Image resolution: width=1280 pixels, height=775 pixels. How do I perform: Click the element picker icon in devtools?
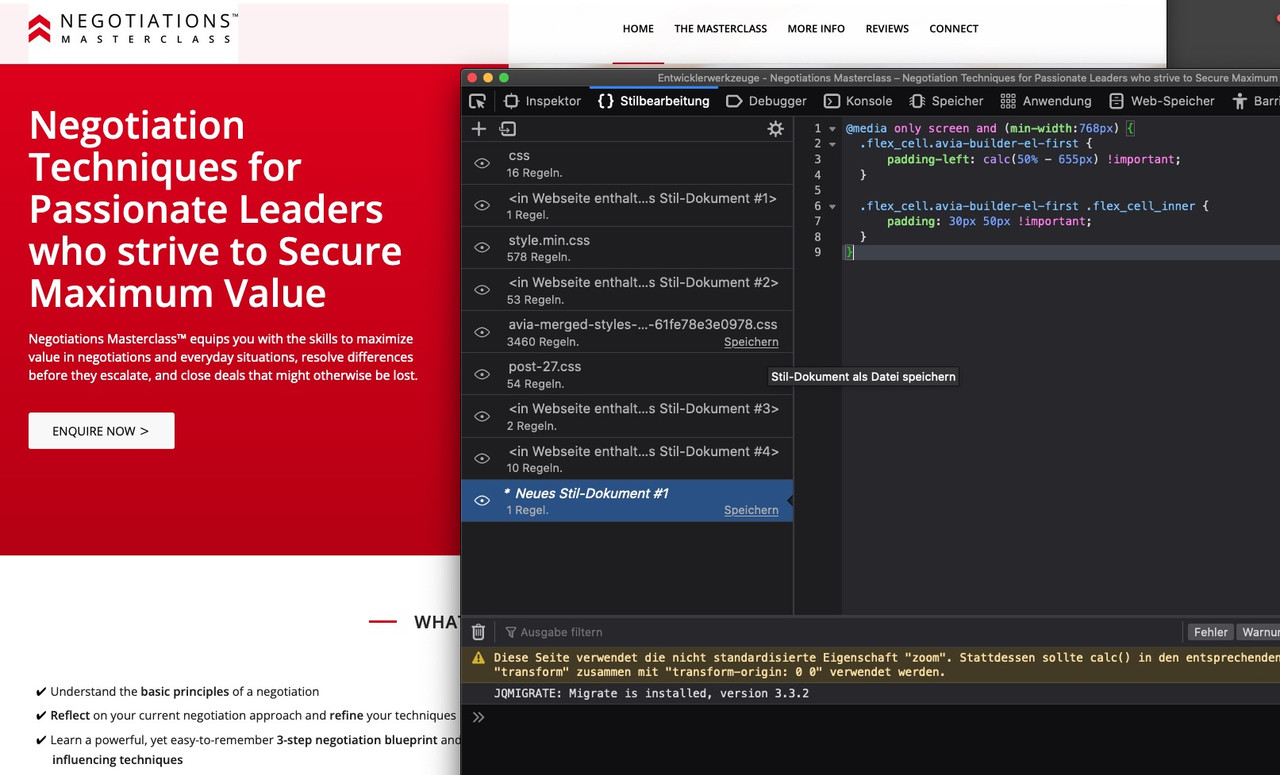[477, 101]
